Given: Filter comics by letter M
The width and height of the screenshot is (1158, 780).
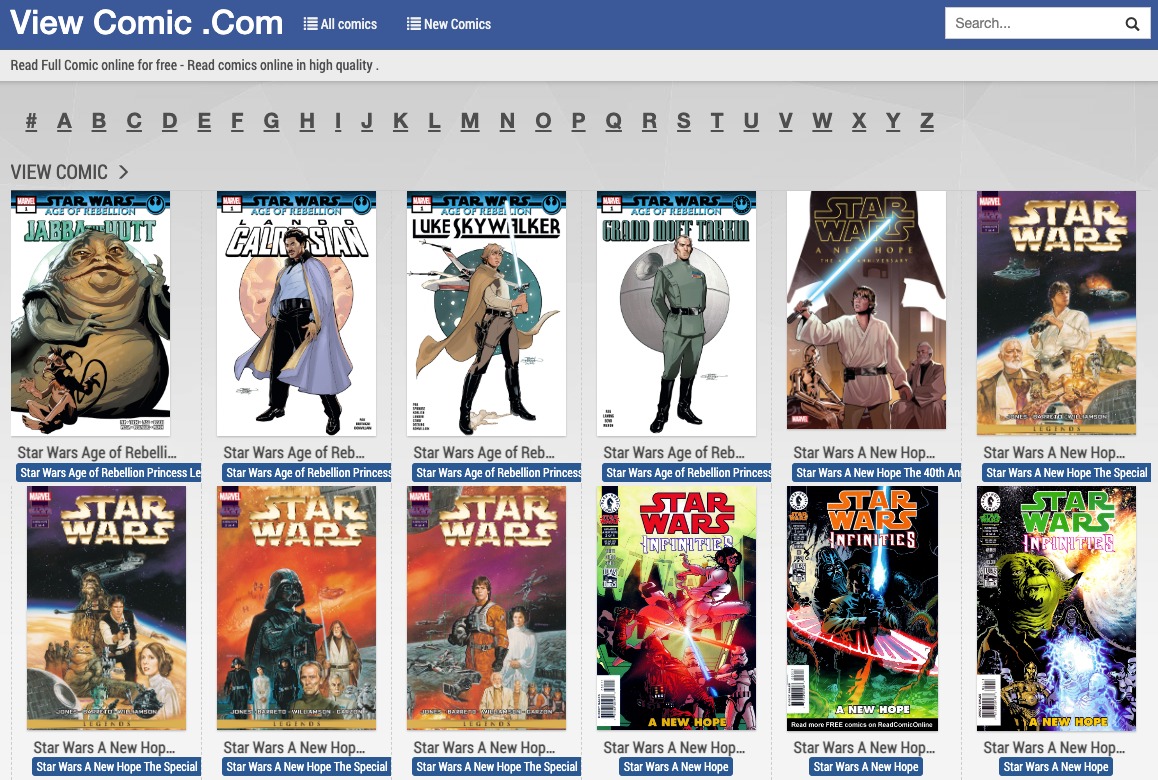Looking at the screenshot, I should 470,121.
